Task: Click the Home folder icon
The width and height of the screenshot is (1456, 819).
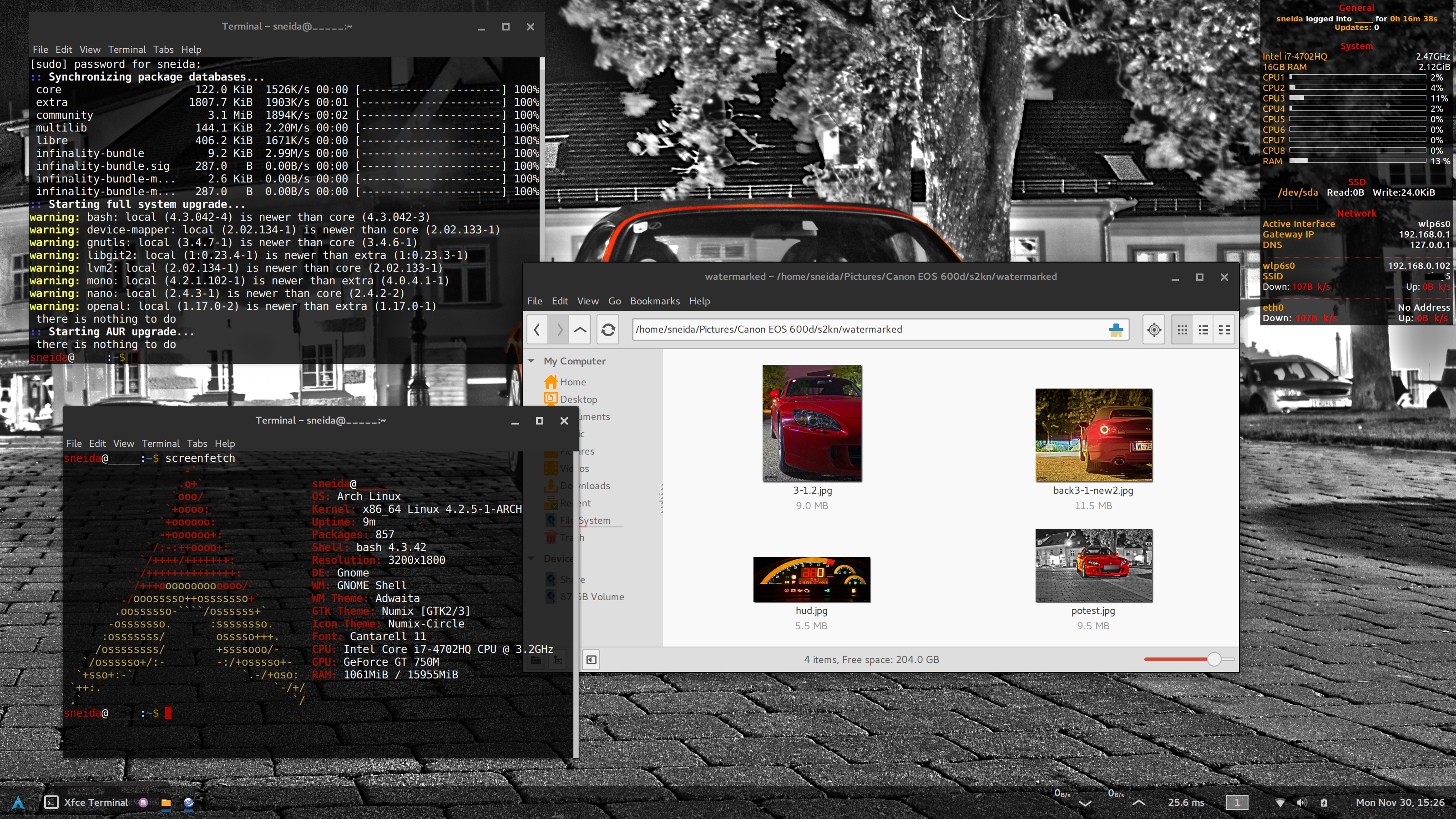Action: 551,382
